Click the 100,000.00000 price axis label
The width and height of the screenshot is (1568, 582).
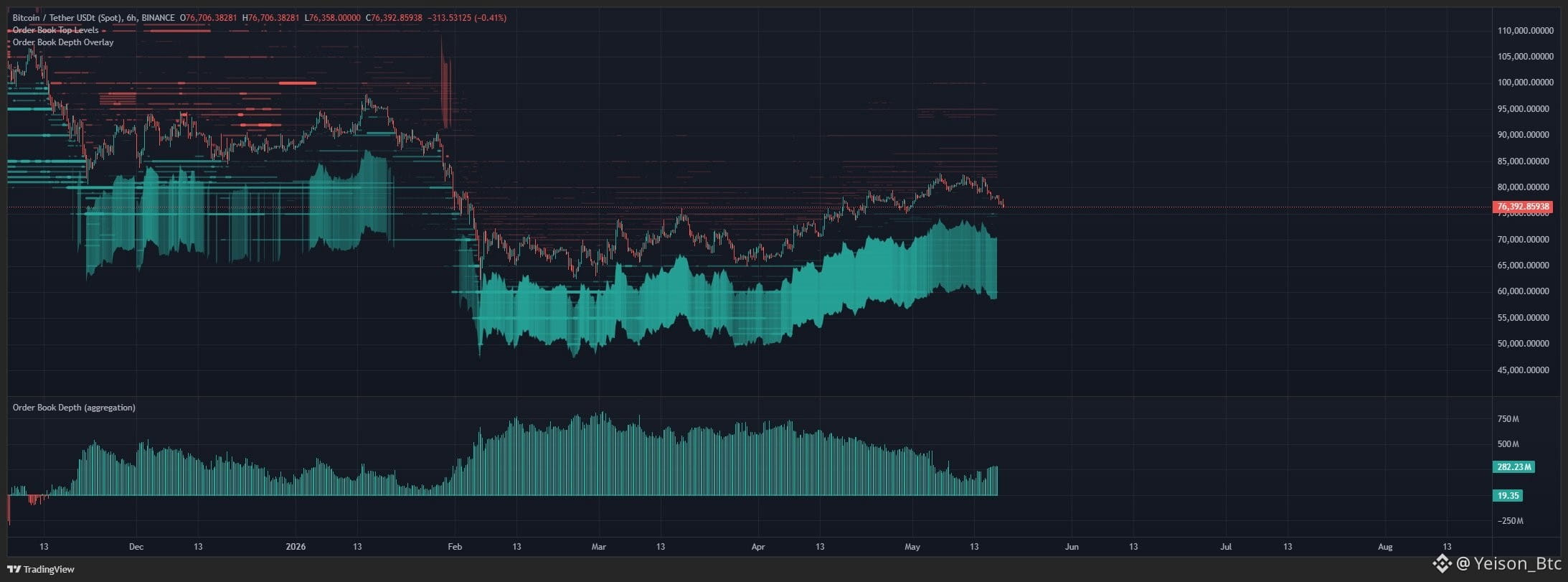(x=1525, y=83)
